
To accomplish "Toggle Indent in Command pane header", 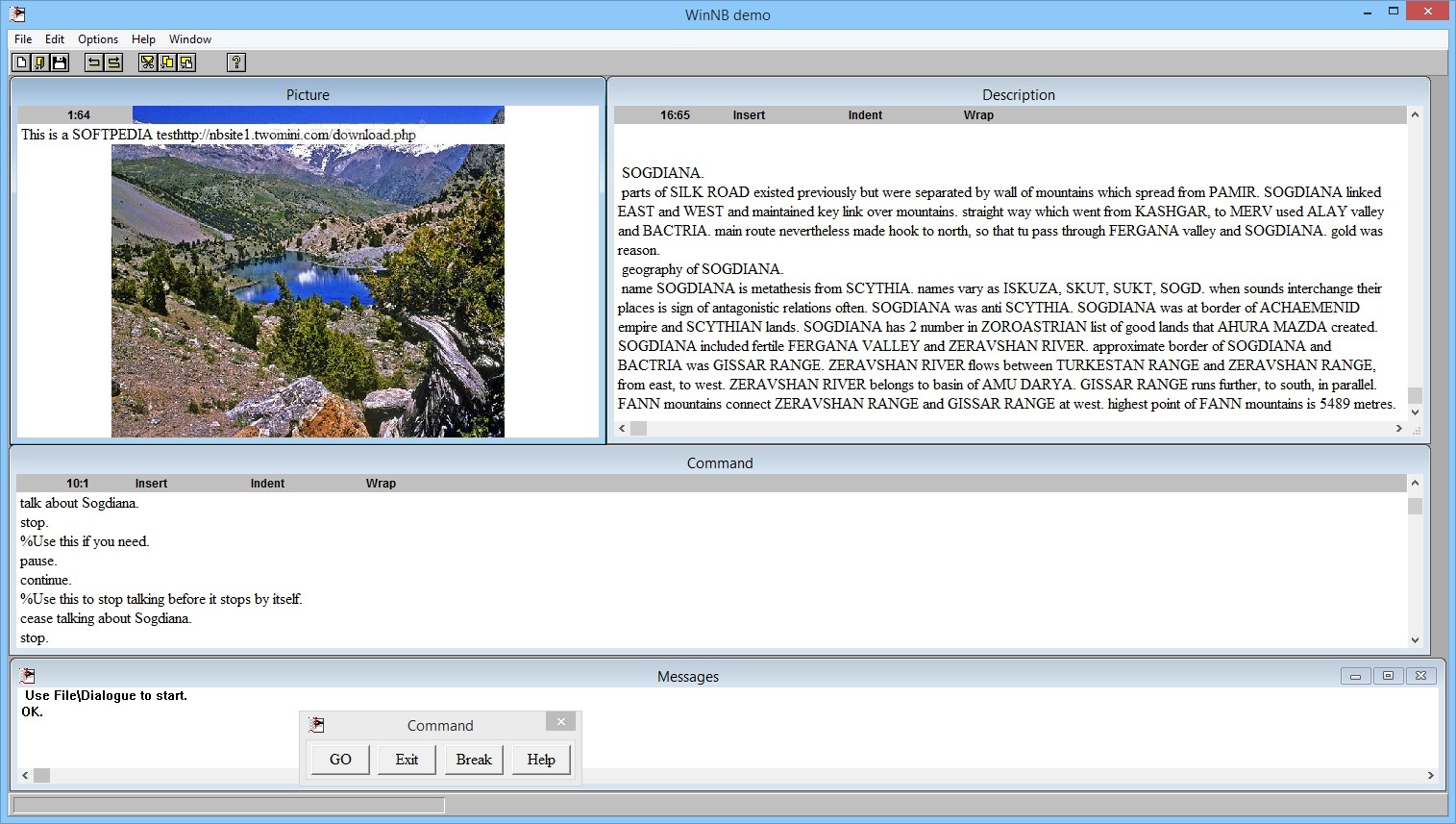I will click(x=267, y=484).
